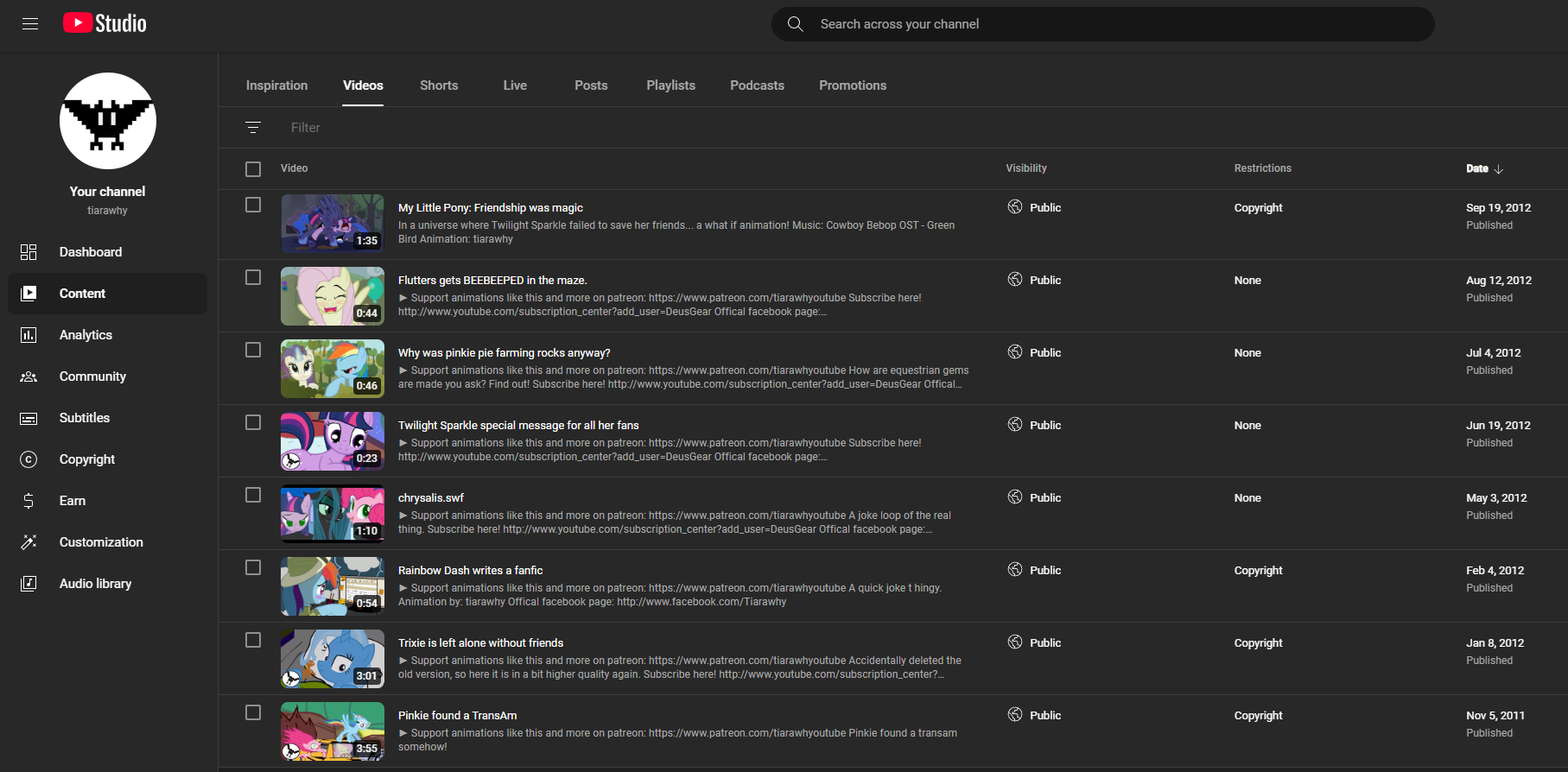Screen dimensions: 1568x772
Task: Switch to the Playlists tab
Action: [x=670, y=85]
